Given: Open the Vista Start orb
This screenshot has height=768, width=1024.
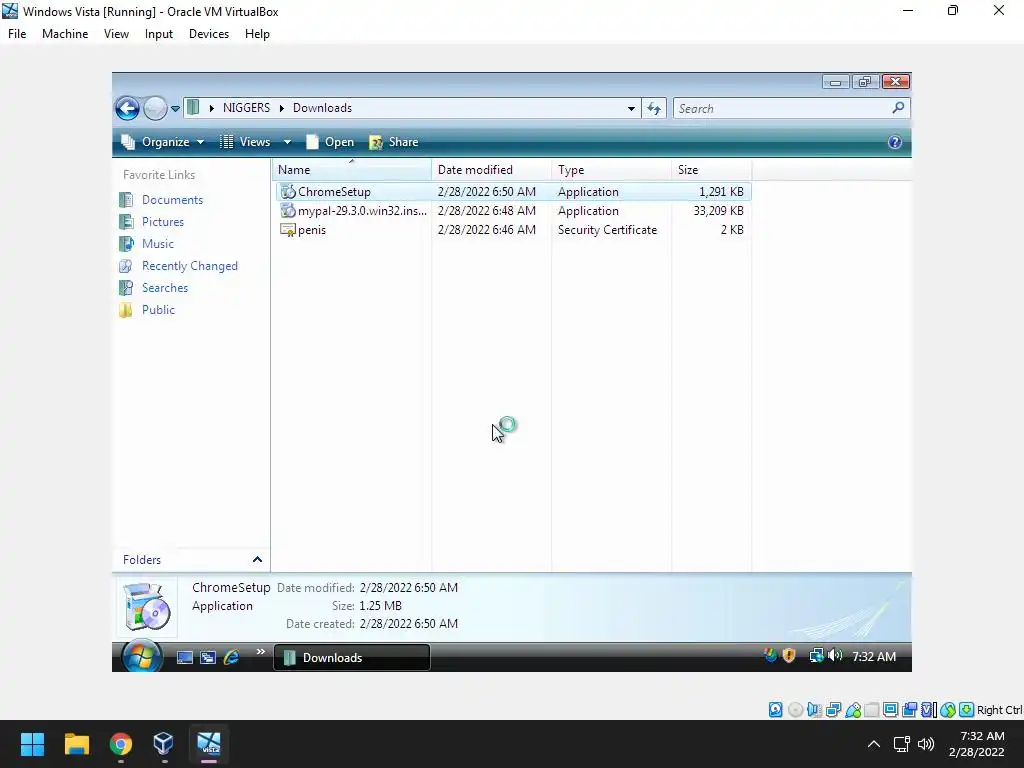Looking at the screenshot, I should coord(141,656).
